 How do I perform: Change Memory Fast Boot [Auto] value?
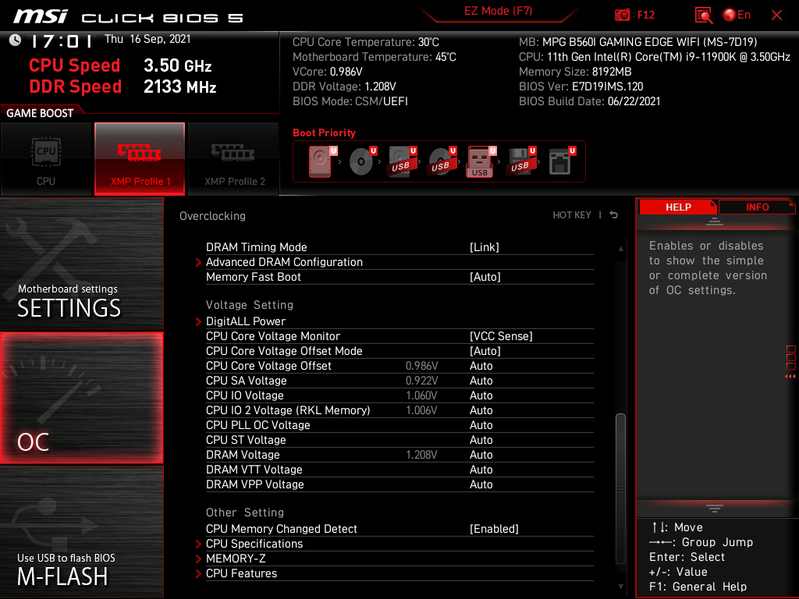coord(485,277)
